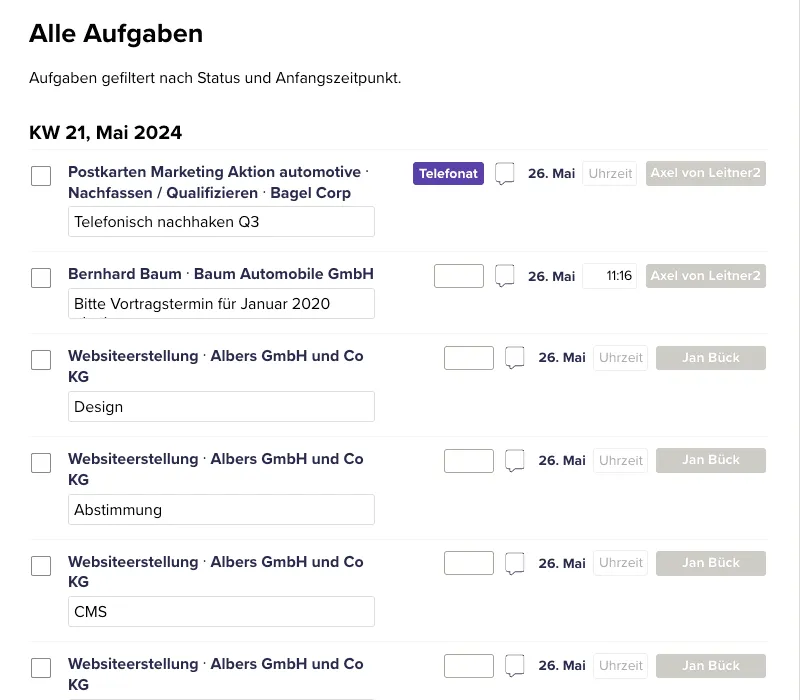Open the comment bubble on the Bernhard Baum task
The width and height of the screenshot is (800, 700).
coord(505,276)
